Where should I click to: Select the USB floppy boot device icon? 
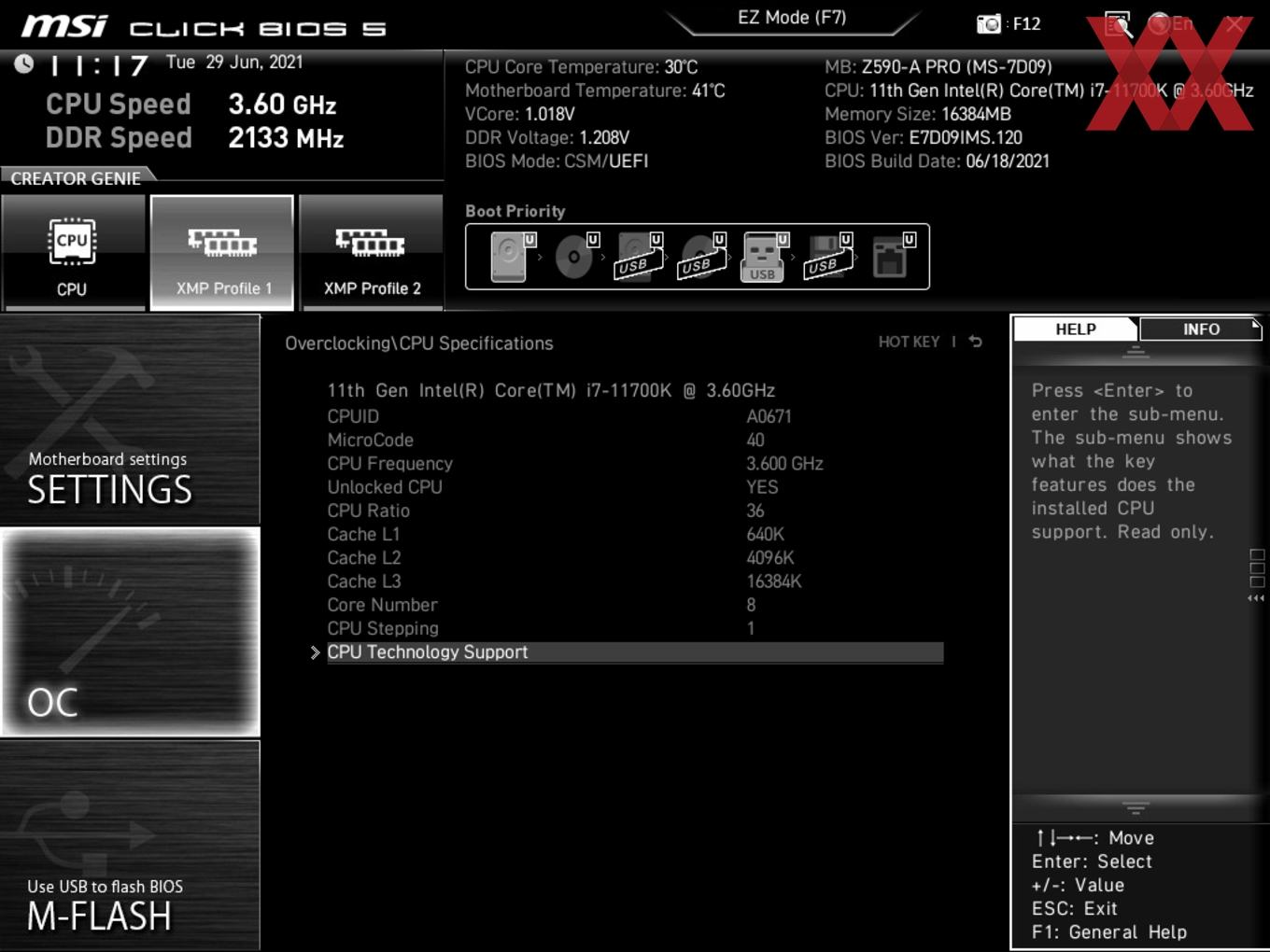[828, 256]
